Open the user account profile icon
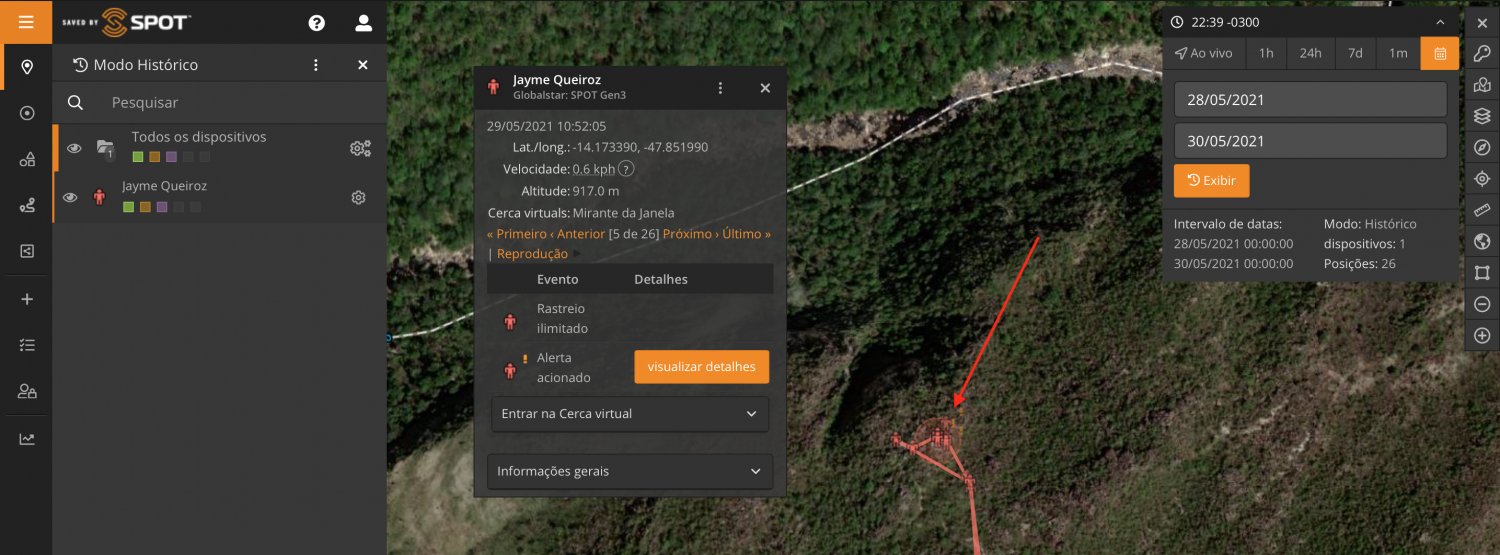This screenshot has width=1500, height=555. click(363, 22)
